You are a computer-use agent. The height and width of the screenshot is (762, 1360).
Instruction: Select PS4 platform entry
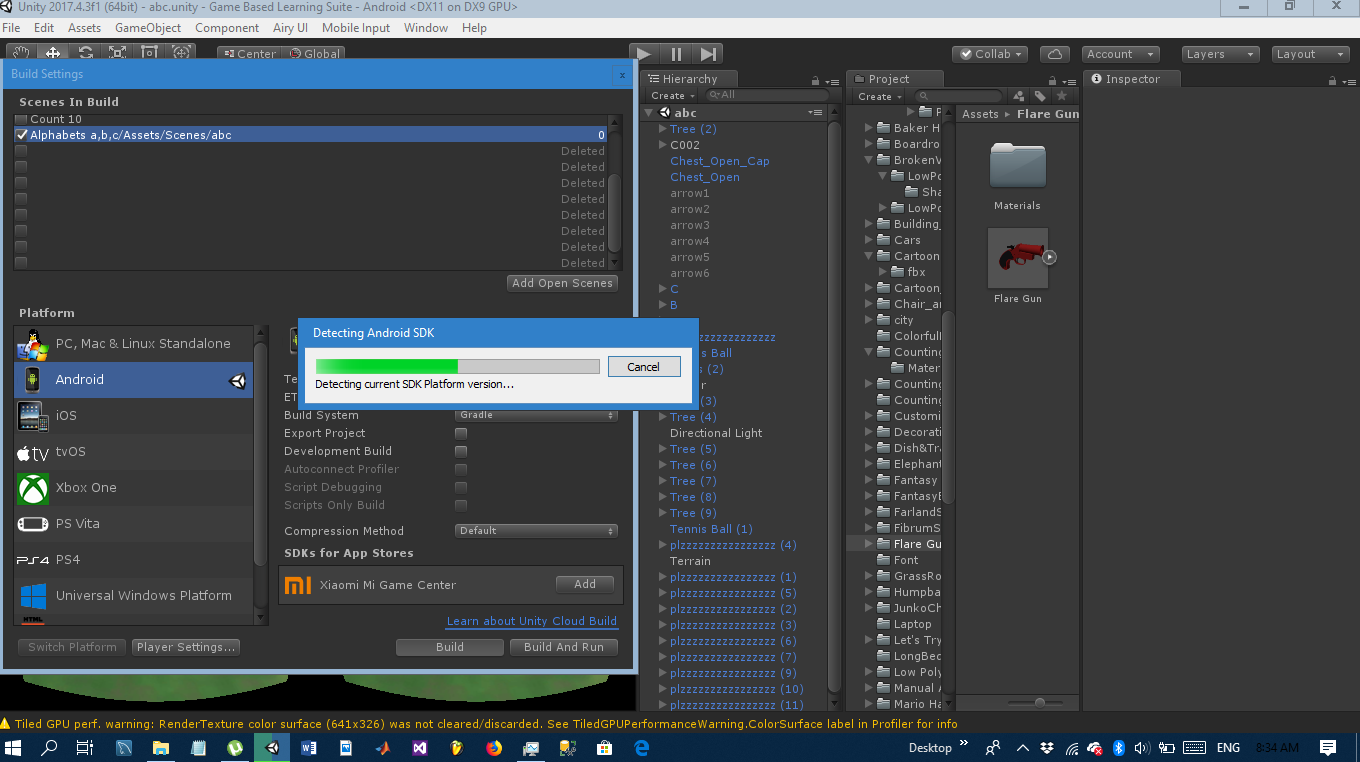[x=134, y=560]
